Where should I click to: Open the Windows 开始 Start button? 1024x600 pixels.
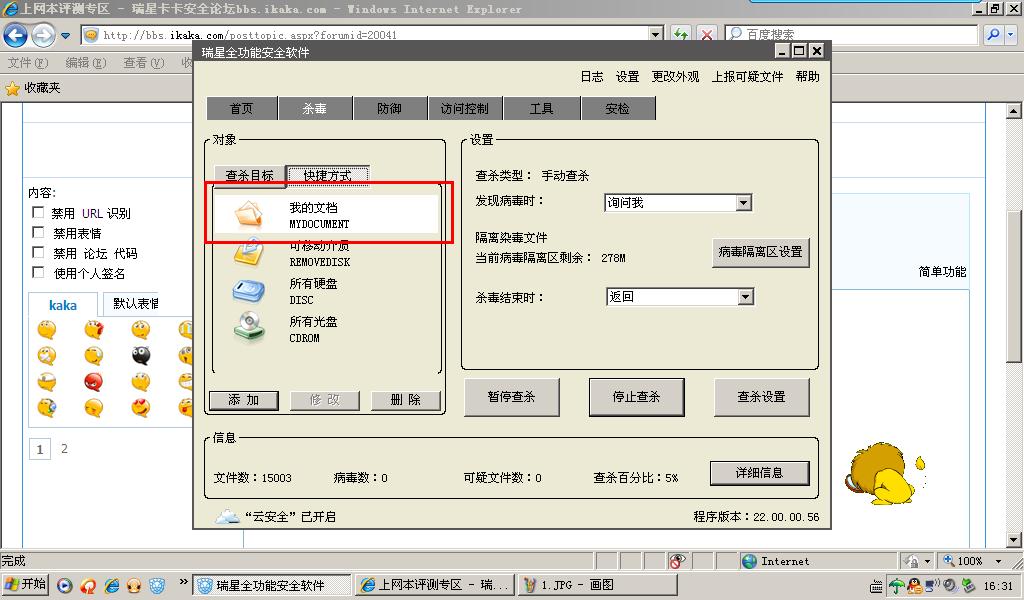click(x=25, y=584)
